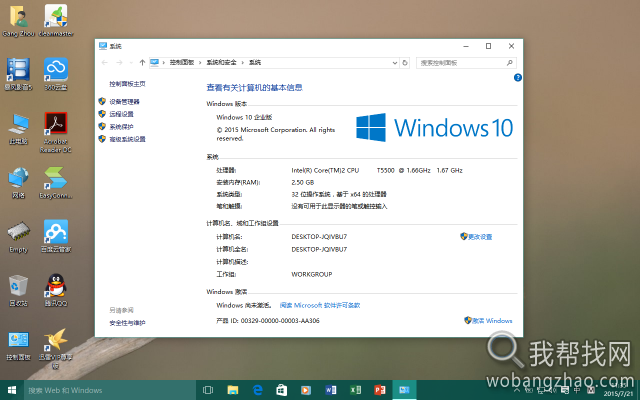
Task: Open the orange media player taskbar icon
Action: (306, 390)
